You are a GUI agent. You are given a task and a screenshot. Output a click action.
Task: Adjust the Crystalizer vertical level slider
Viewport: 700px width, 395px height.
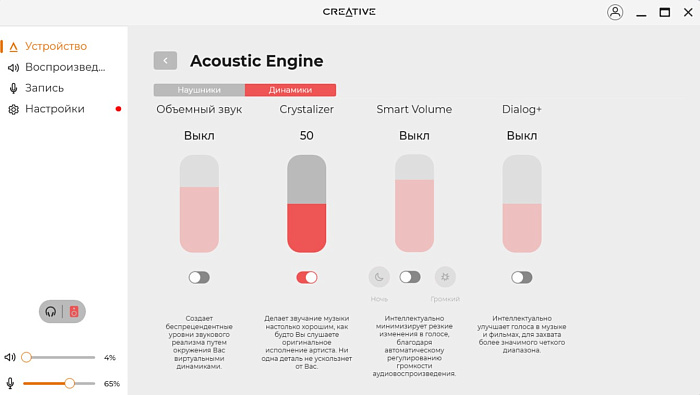(x=307, y=204)
